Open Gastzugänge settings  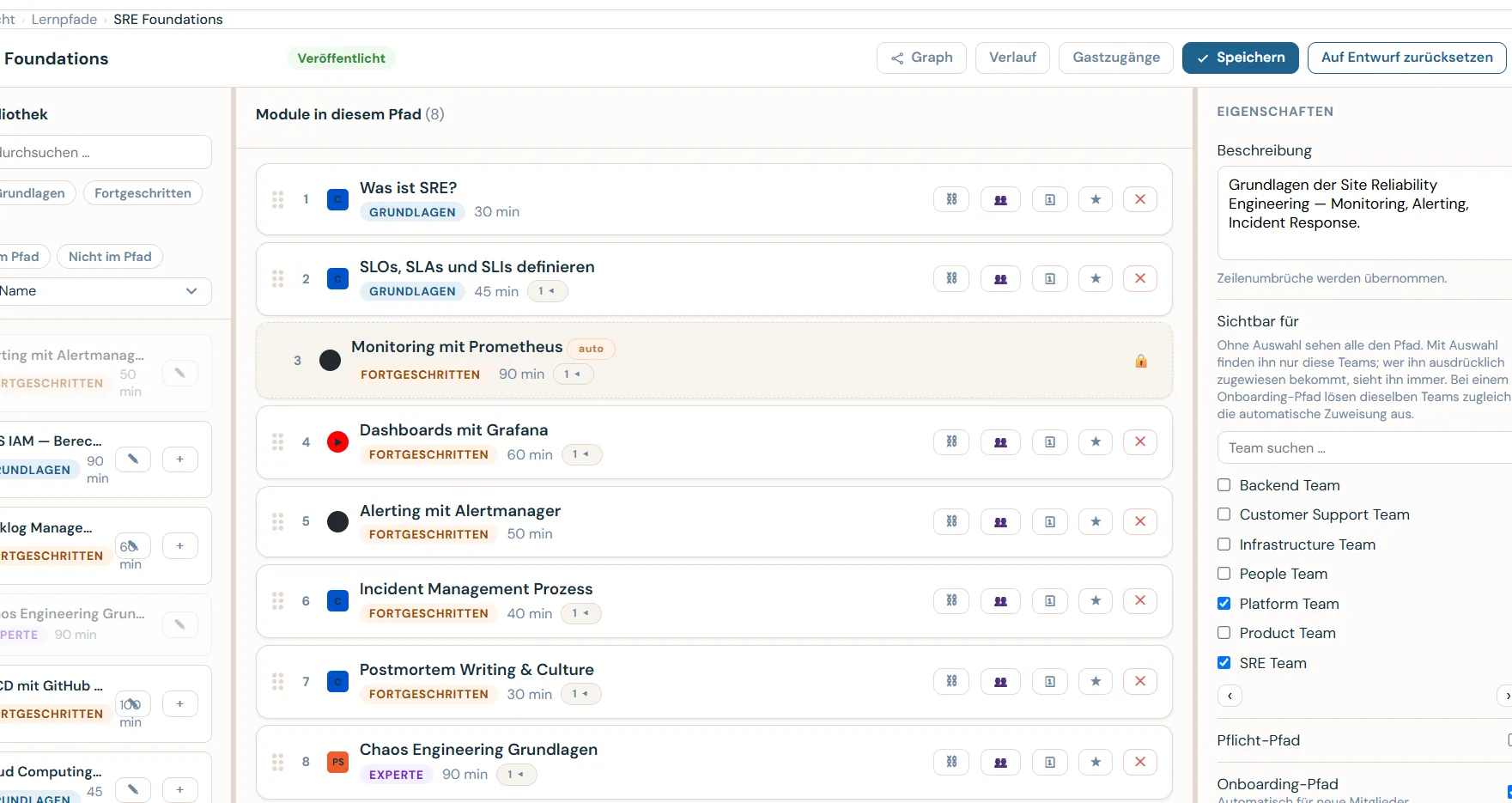click(x=1116, y=58)
